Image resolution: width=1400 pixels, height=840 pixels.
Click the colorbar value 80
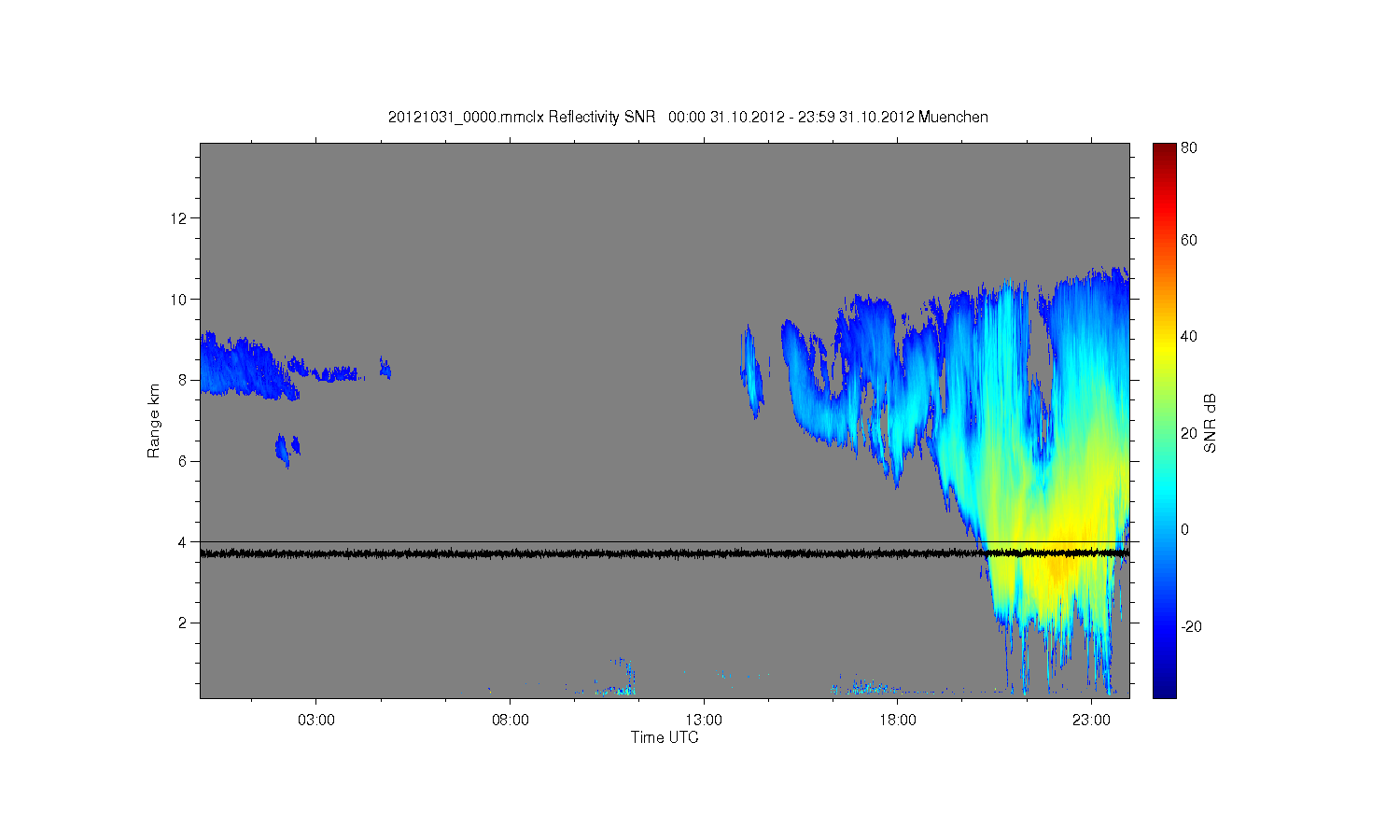click(1189, 147)
